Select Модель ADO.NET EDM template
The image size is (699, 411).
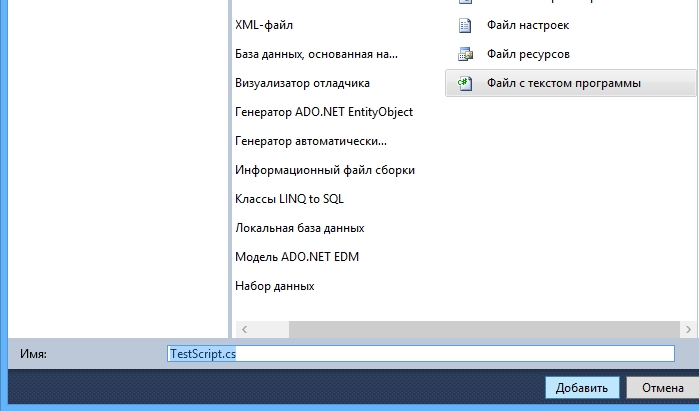coord(296,257)
